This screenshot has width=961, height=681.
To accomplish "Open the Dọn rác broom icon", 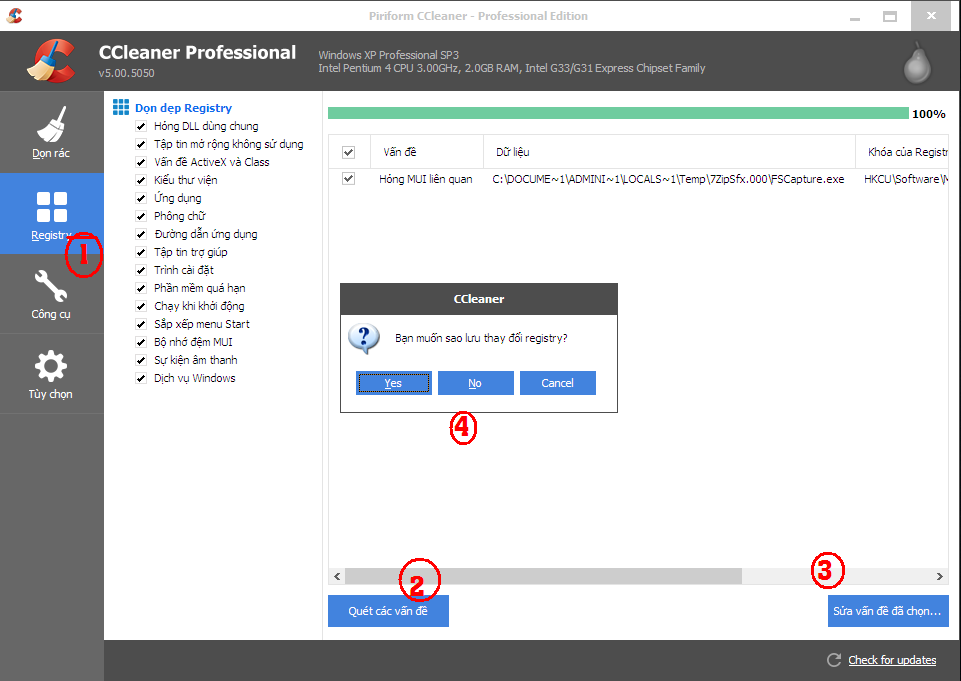I will point(51,127).
